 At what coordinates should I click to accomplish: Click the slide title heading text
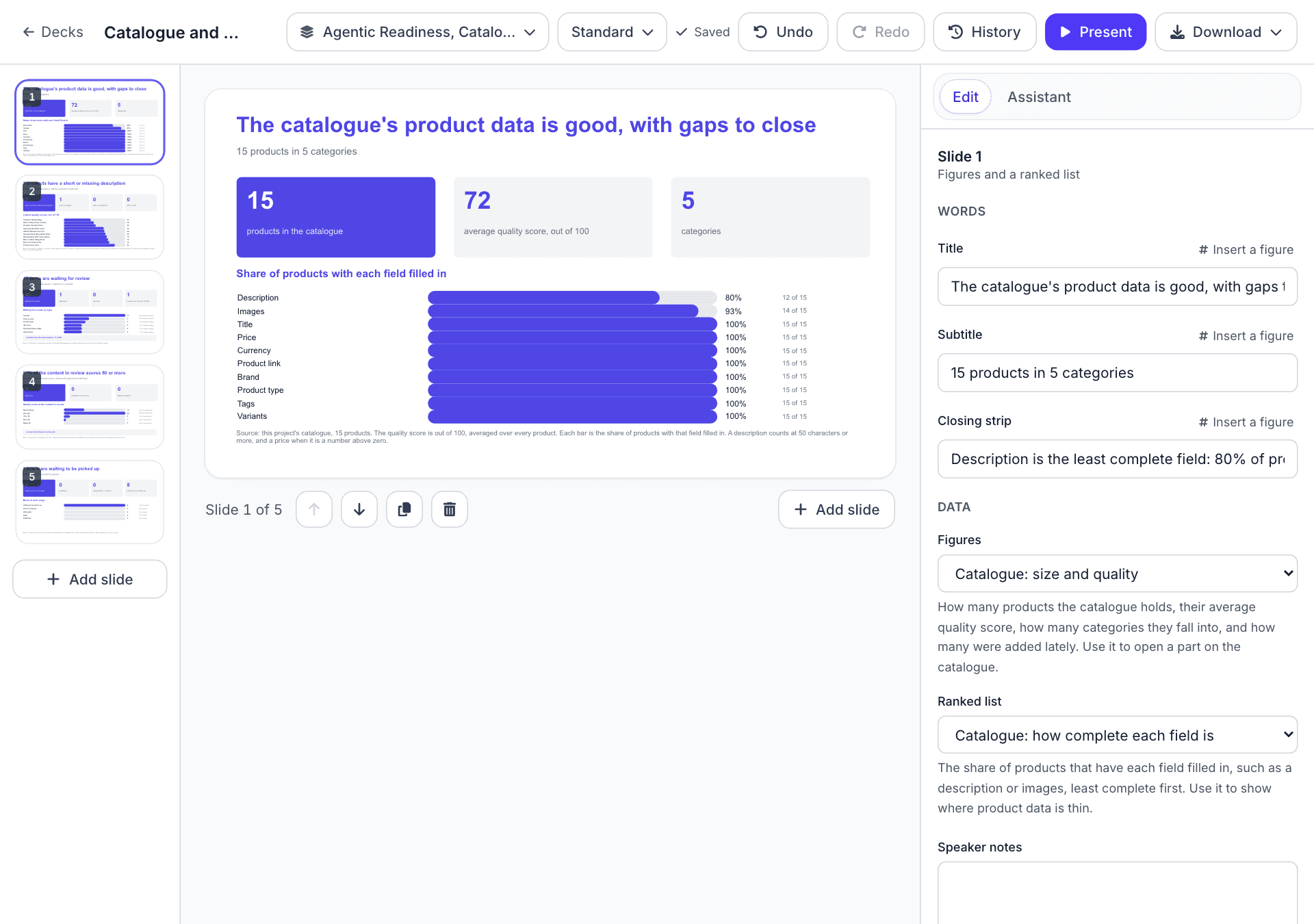(526, 125)
